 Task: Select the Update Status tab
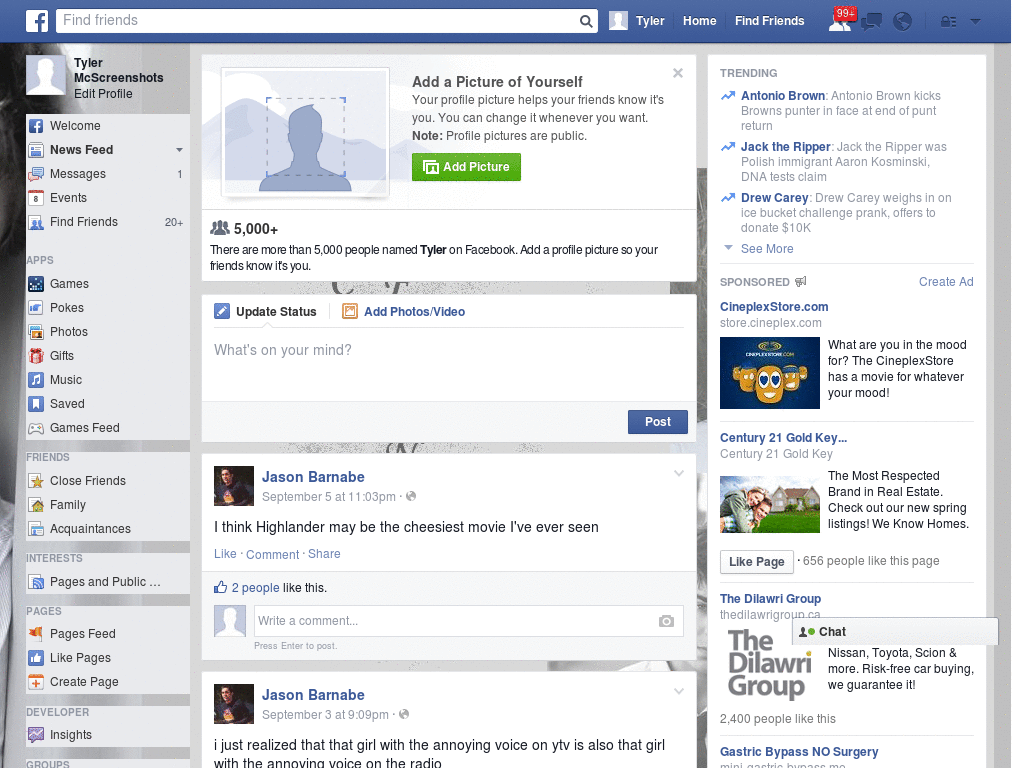tap(265, 312)
